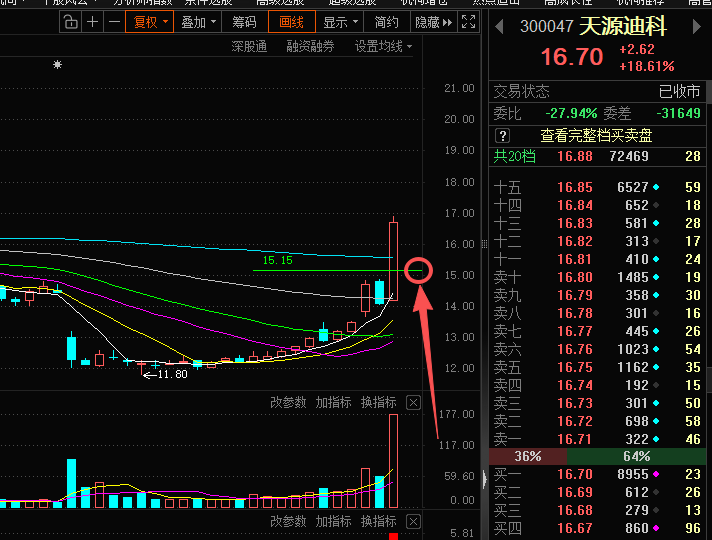712x540 pixels.
Task: Click the 委比 -27.94% value
Action: coord(571,113)
